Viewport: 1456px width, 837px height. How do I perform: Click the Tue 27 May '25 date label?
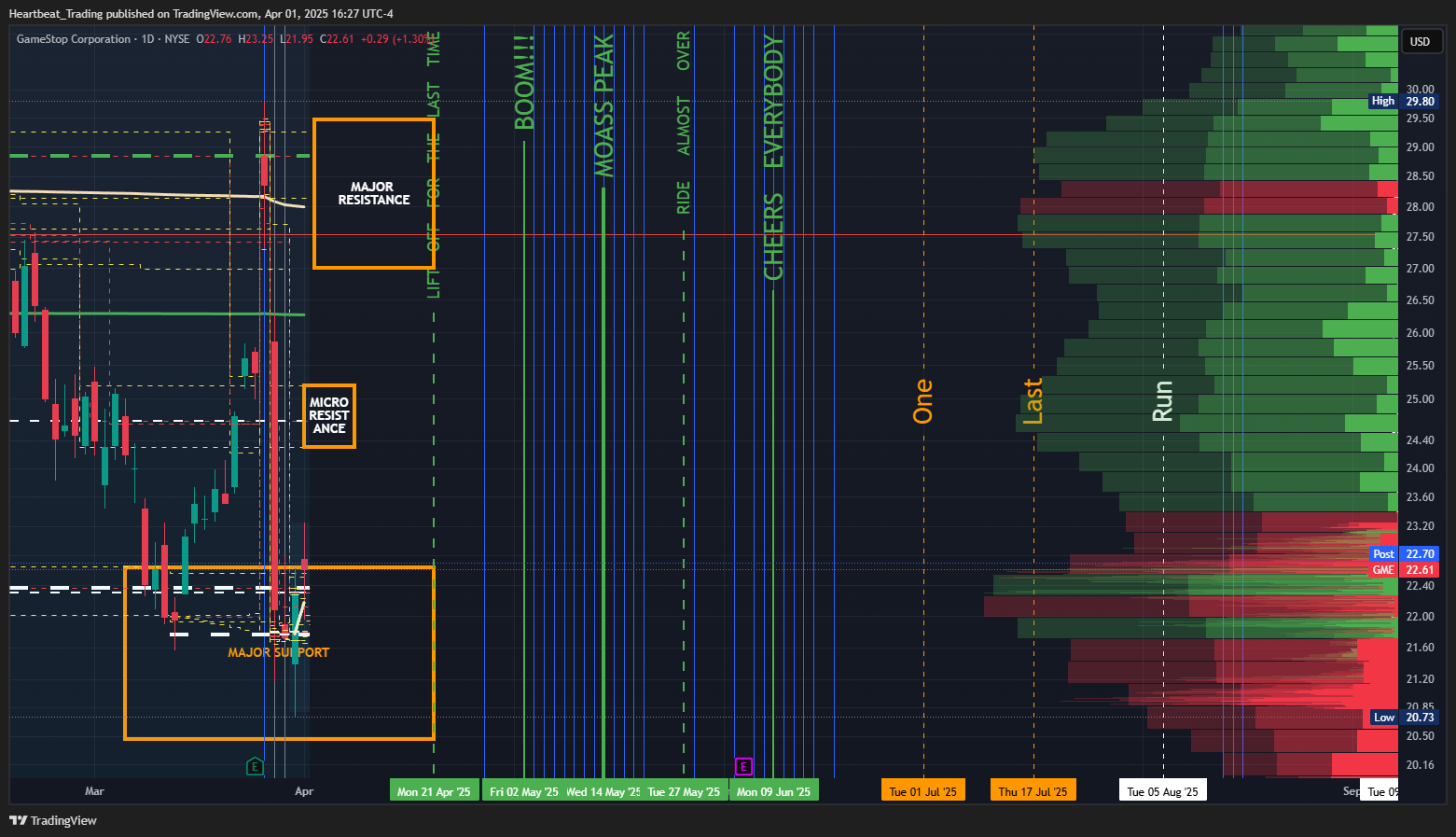tap(684, 790)
